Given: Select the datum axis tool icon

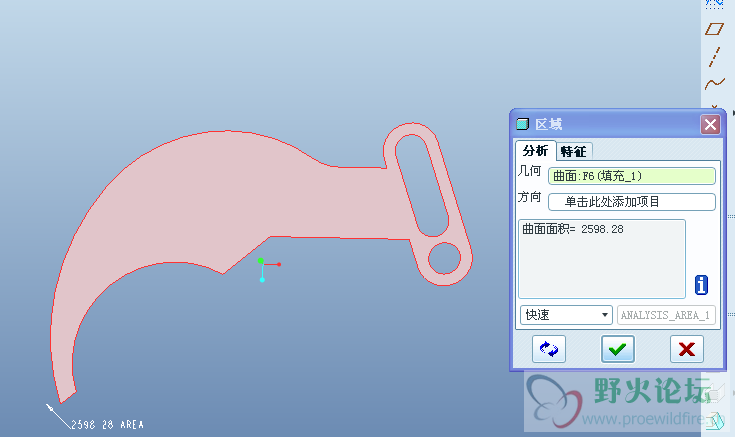Looking at the screenshot, I should 714,56.
